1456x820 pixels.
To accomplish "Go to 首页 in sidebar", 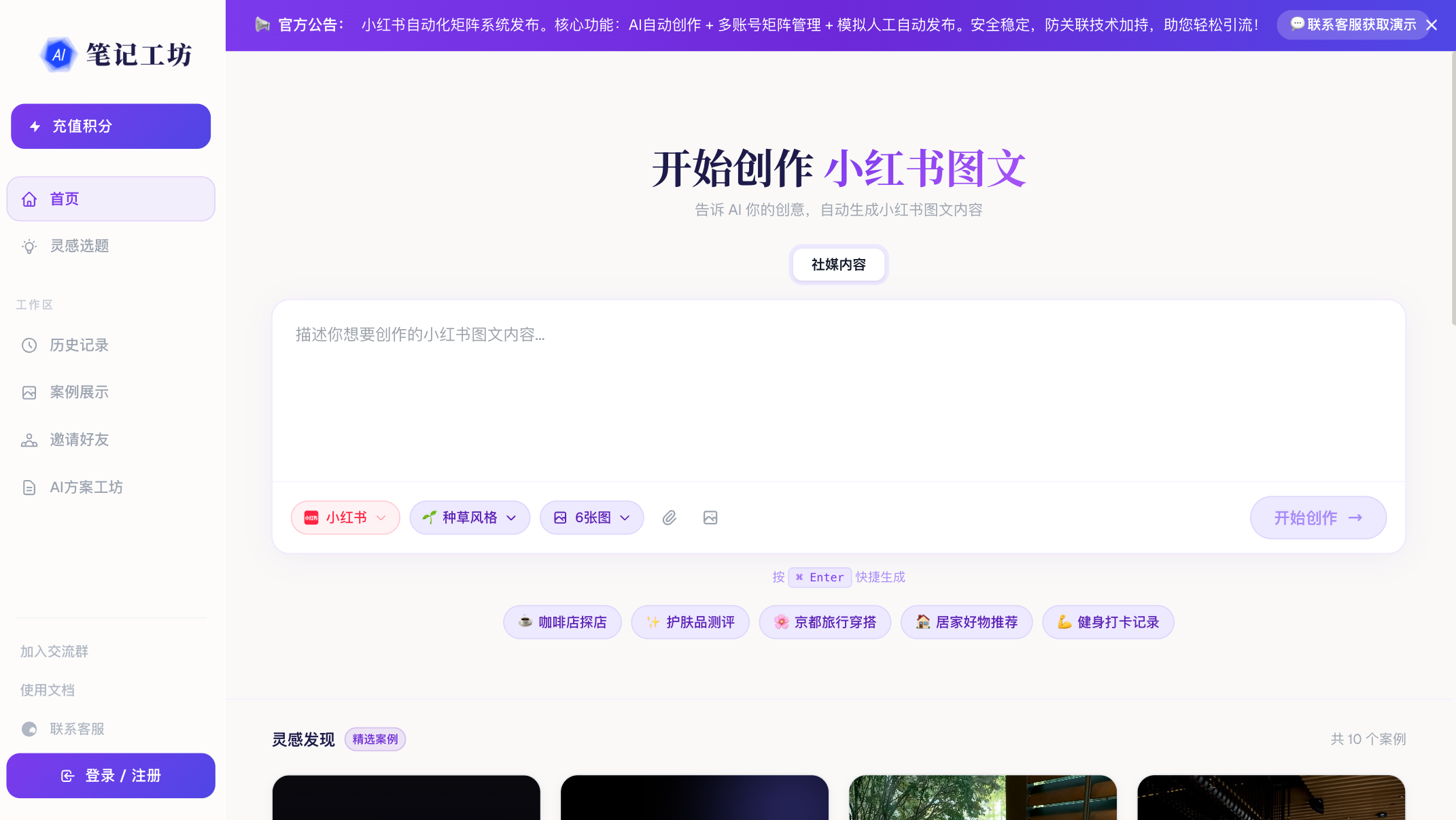I will click(111, 199).
